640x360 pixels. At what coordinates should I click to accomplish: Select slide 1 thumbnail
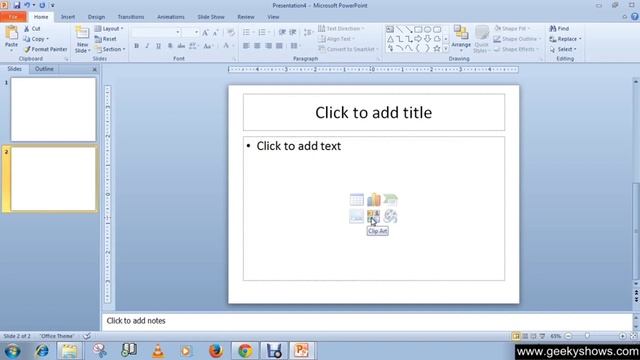[x=53, y=109]
